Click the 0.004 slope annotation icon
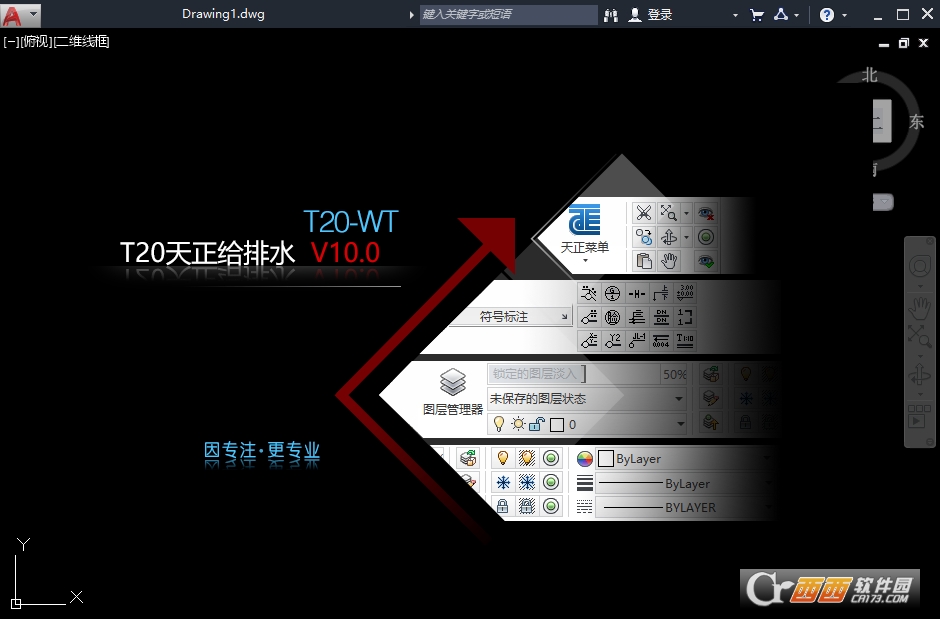The width and height of the screenshot is (940, 619). [661, 340]
